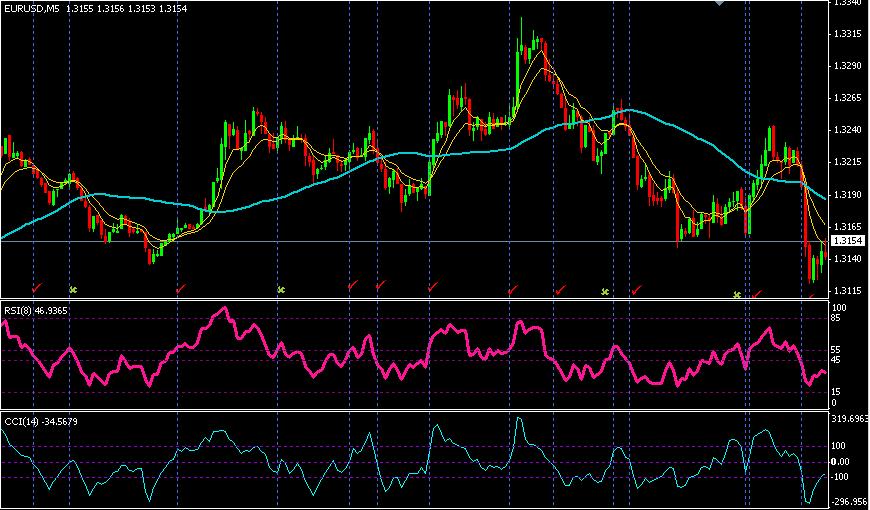Click the 1.3290 price scale label
The width and height of the screenshot is (870, 510).
click(847, 66)
